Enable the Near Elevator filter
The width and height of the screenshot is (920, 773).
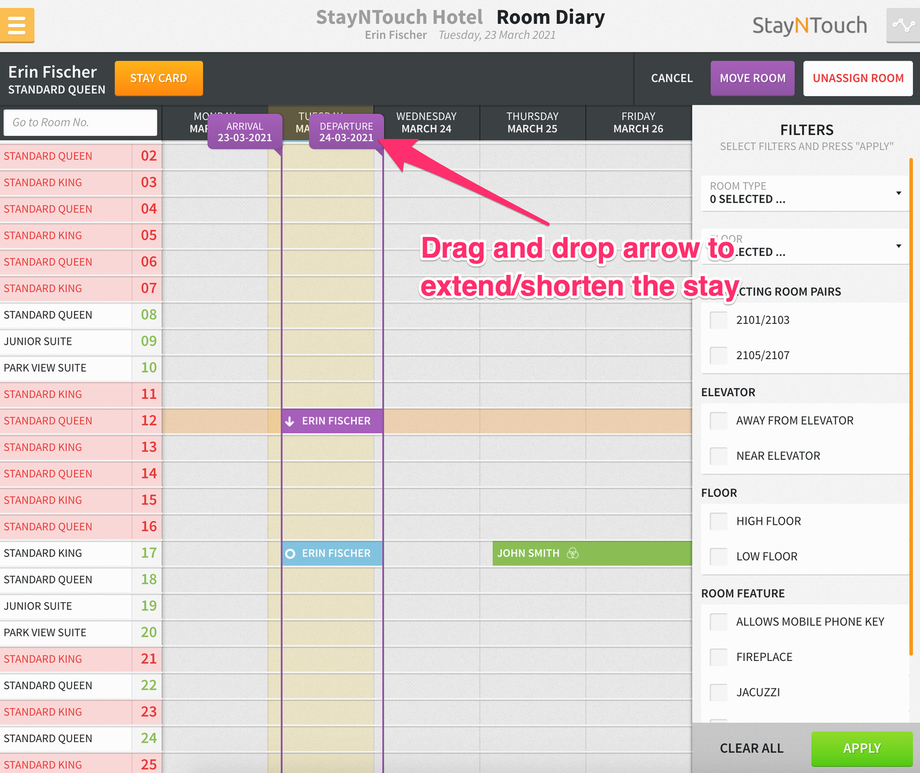click(x=716, y=455)
